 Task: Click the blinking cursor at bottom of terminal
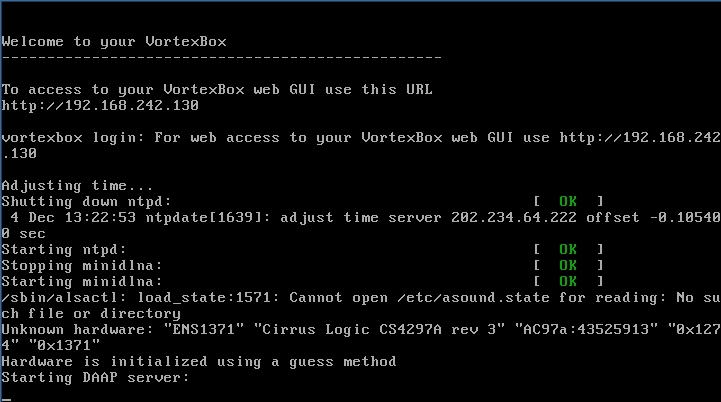(x=6, y=400)
